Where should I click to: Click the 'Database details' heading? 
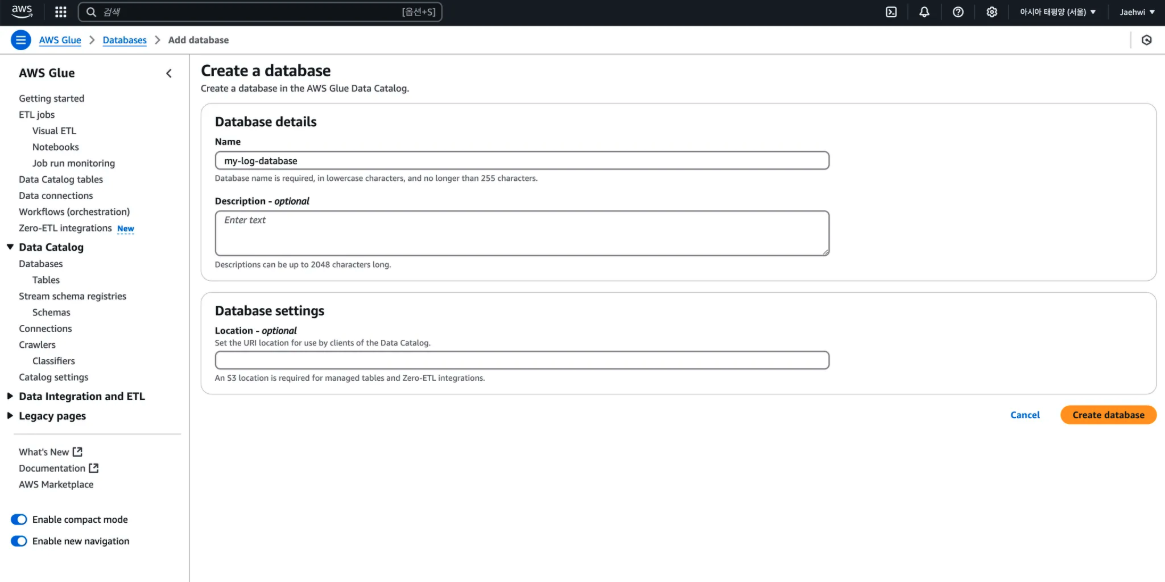(x=265, y=122)
